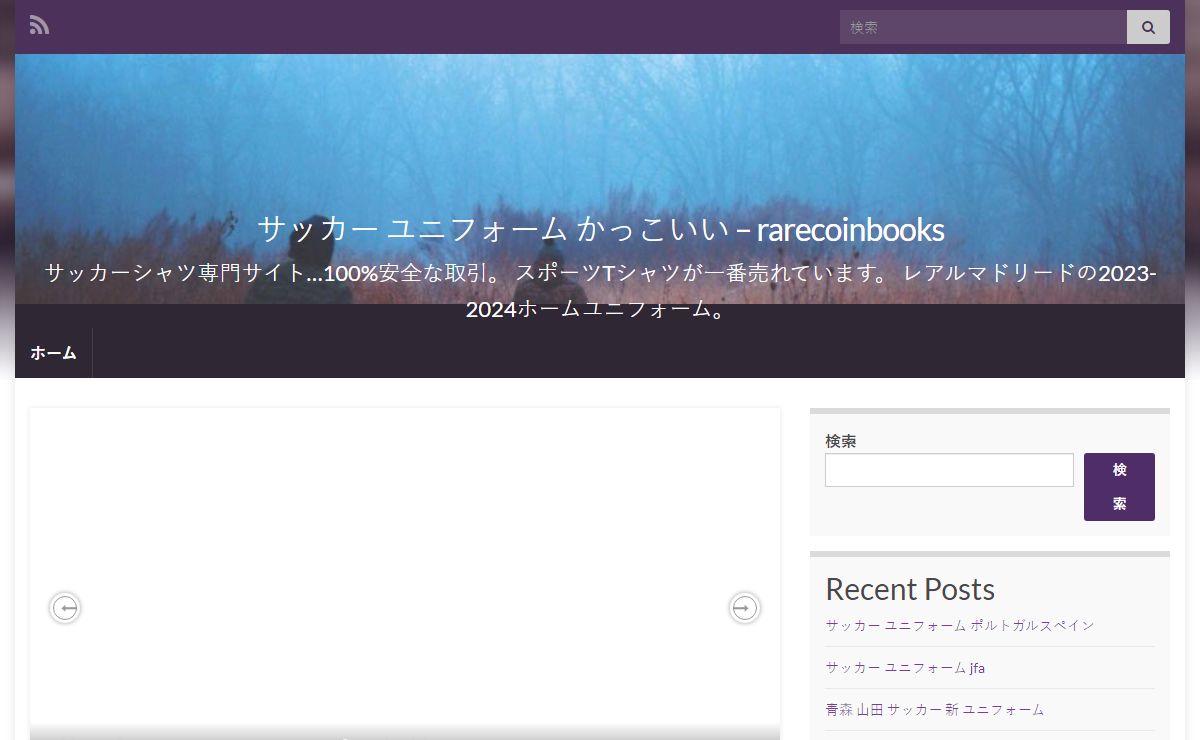
Task: Advance slider with right arrow
Action: point(744,608)
